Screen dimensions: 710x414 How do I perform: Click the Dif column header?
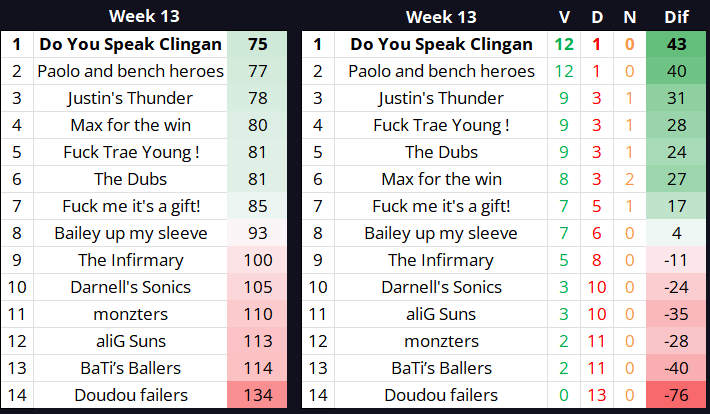pos(676,17)
